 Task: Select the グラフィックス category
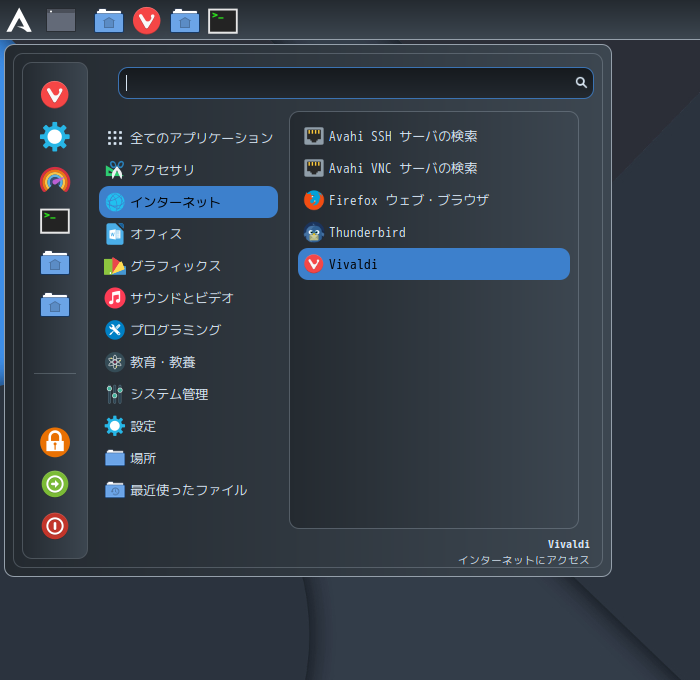point(188,266)
